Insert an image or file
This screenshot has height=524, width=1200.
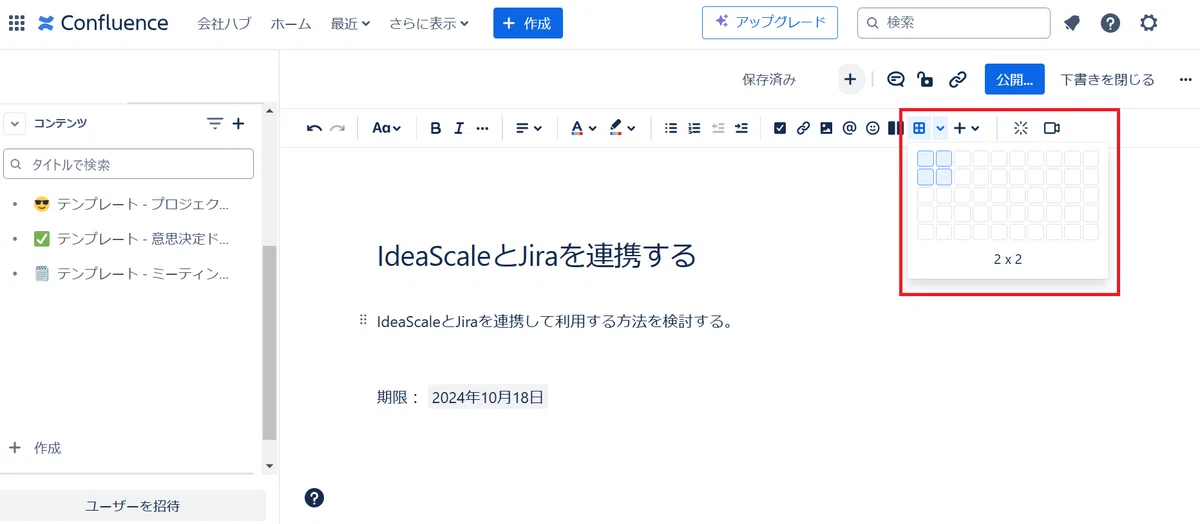click(x=826, y=128)
